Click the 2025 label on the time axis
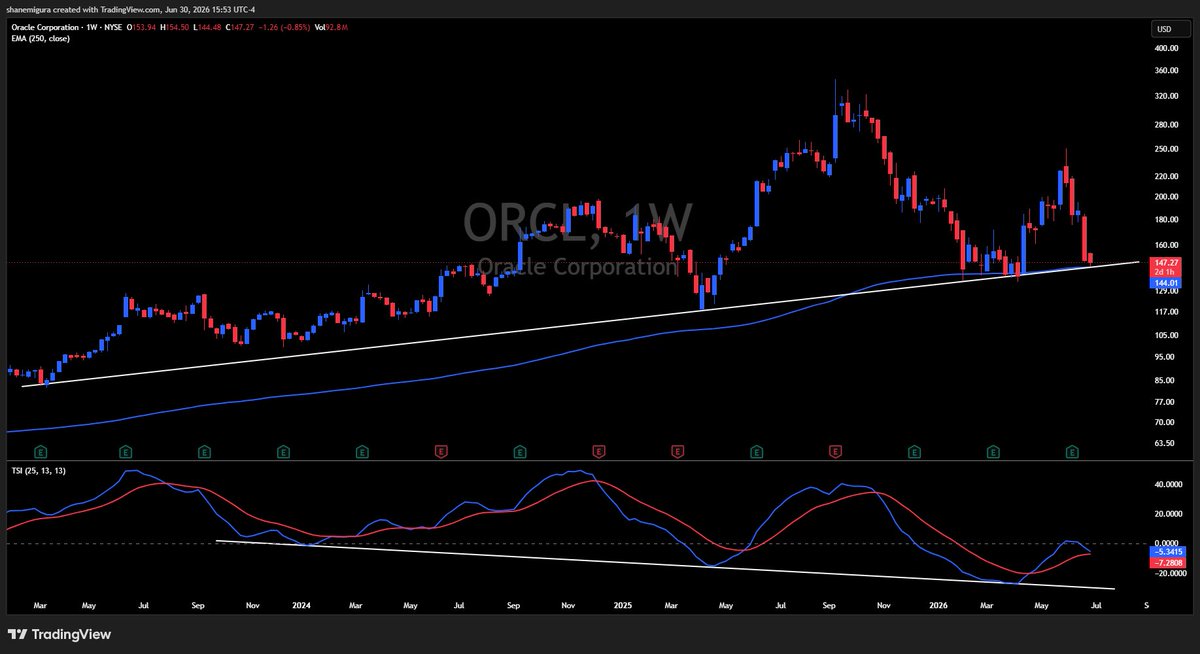The width and height of the screenshot is (1200, 654). tap(623, 606)
